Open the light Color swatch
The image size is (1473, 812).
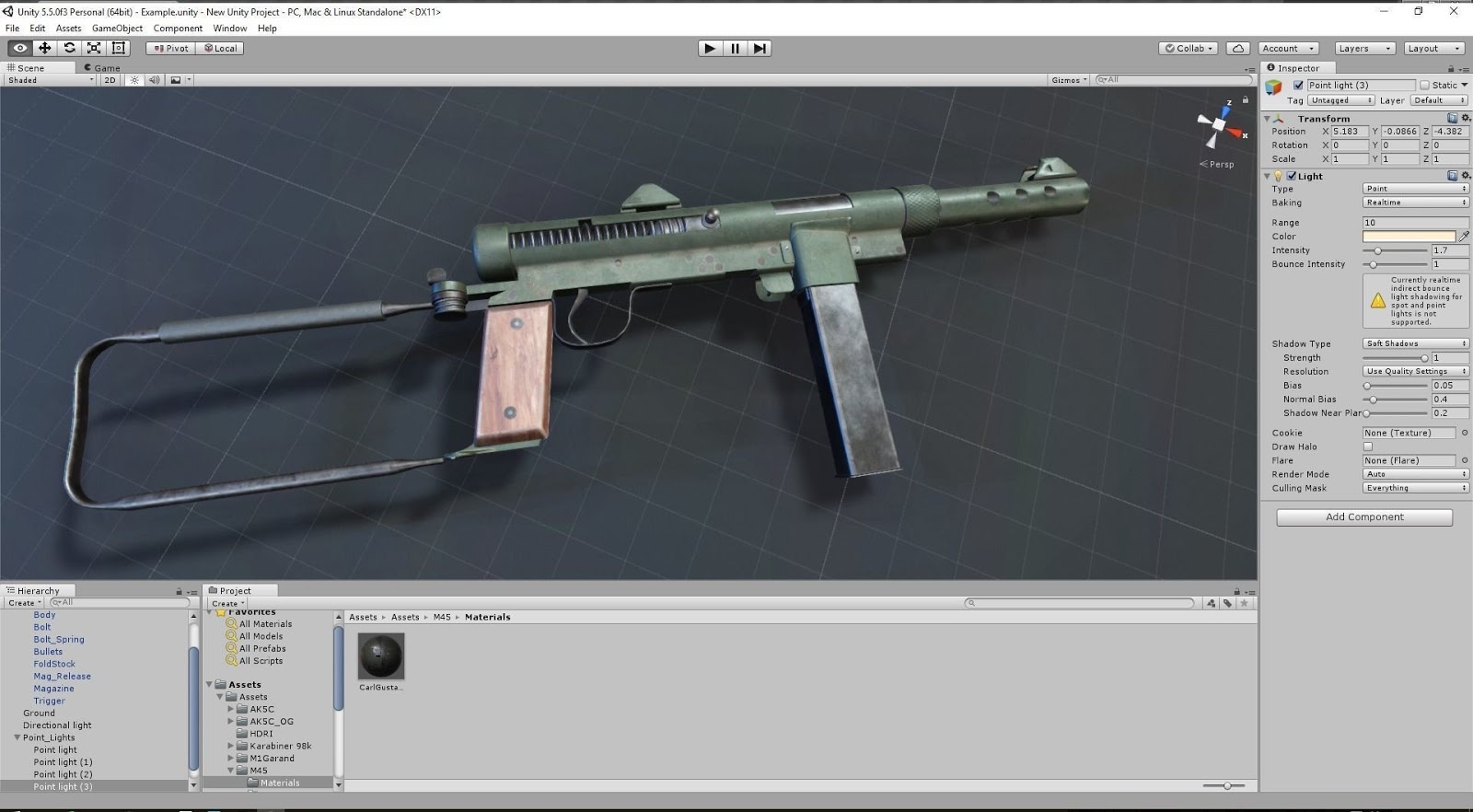(1409, 237)
